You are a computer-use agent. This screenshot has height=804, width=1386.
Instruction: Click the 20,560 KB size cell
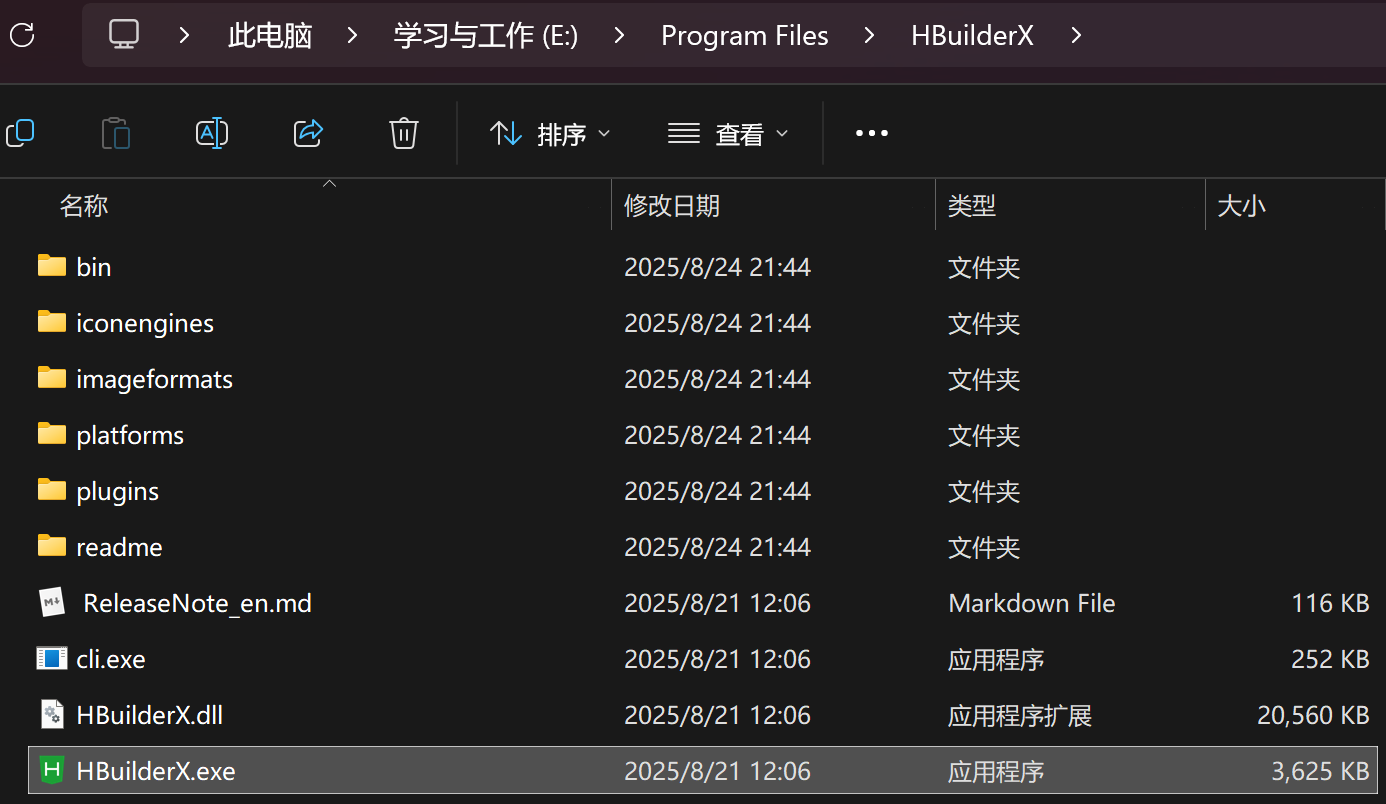(1313, 715)
